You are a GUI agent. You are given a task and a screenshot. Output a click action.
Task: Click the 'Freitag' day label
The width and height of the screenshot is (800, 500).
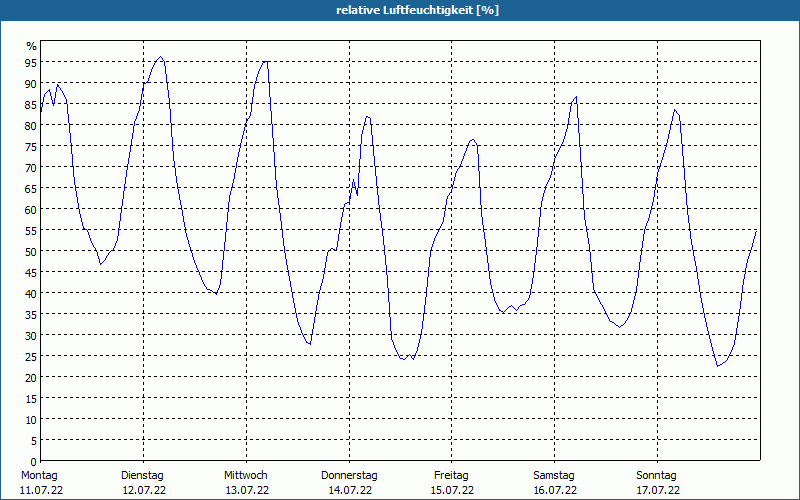452,476
